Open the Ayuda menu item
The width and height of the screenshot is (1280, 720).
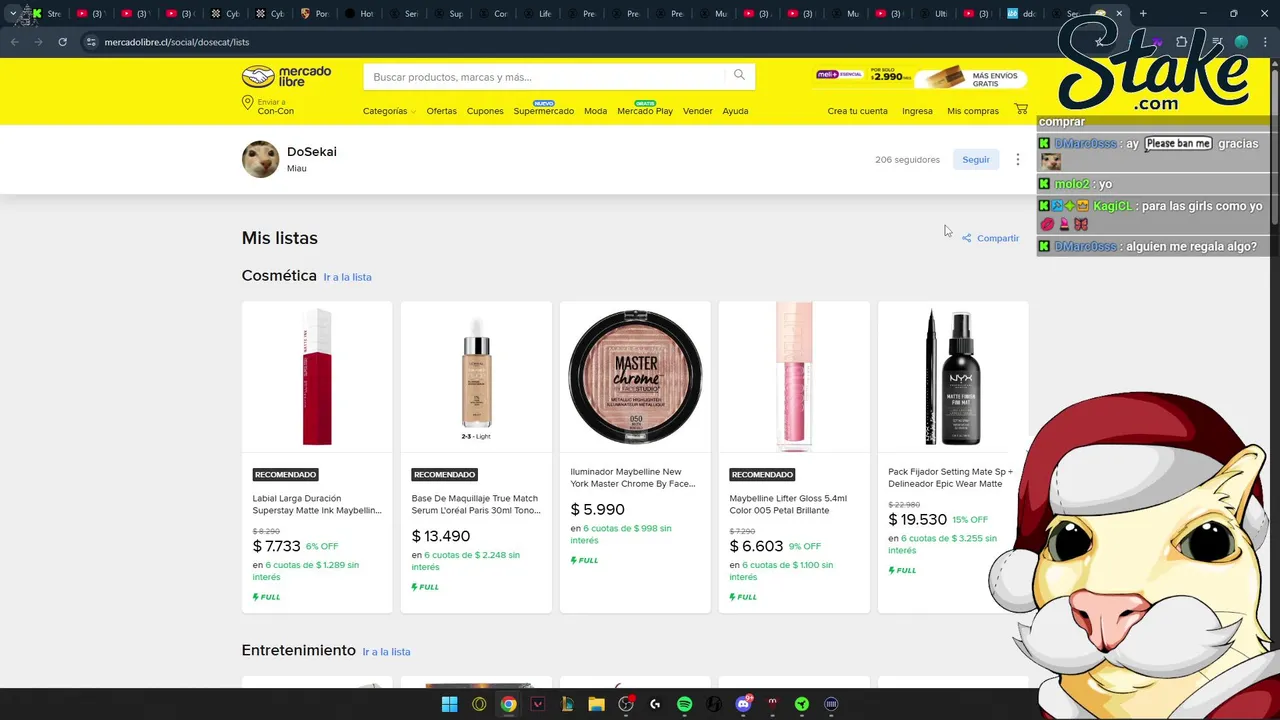click(735, 111)
